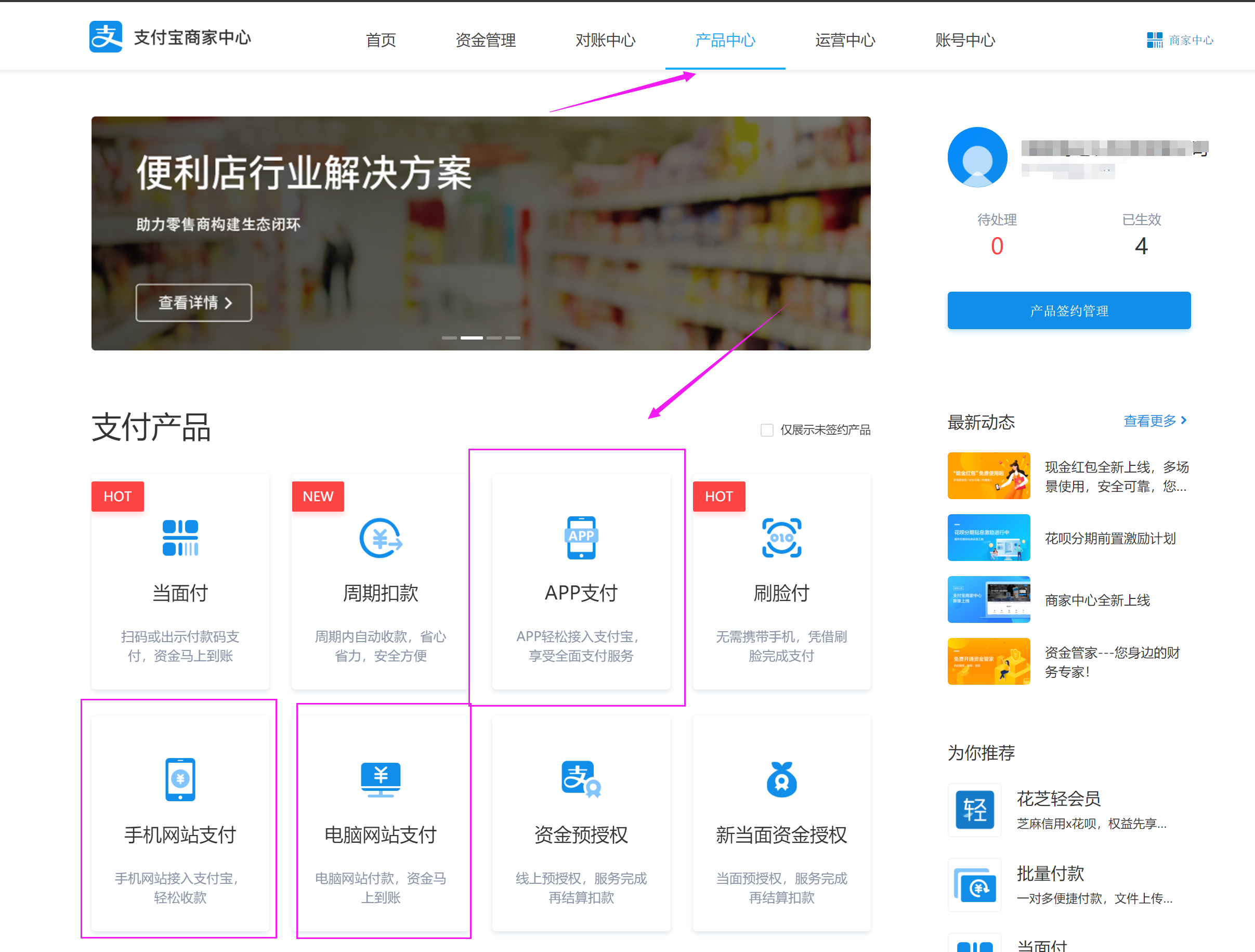This screenshot has height=952, width=1255.
Task: Open the 当面付 QR code product icon
Action: 180,537
